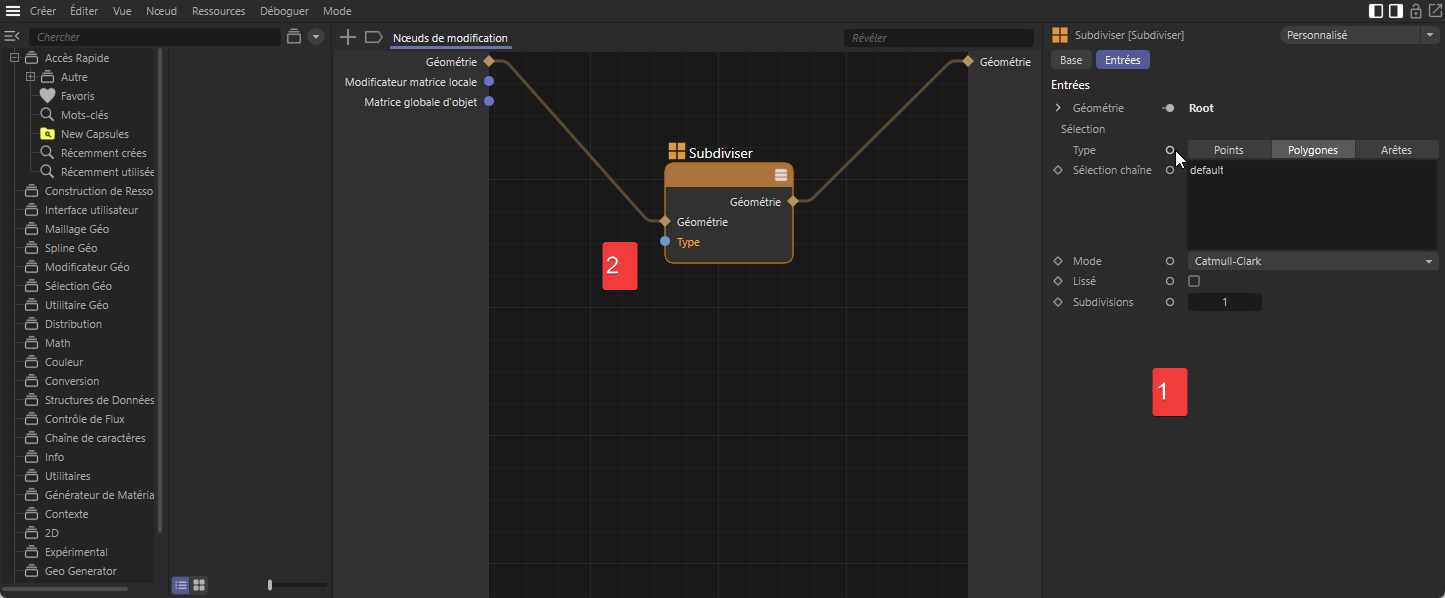This screenshot has width=1445, height=598.
Task: Select Points selection type
Action: click(1228, 150)
